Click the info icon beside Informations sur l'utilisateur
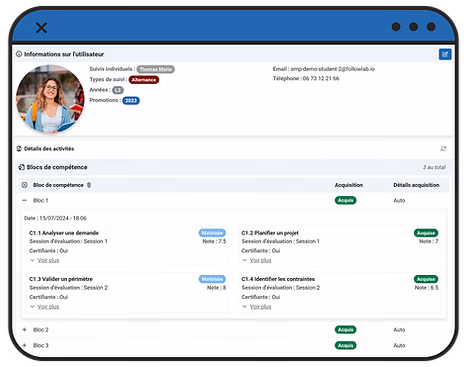This screenshot has width=467, height=367. [19, 54]
